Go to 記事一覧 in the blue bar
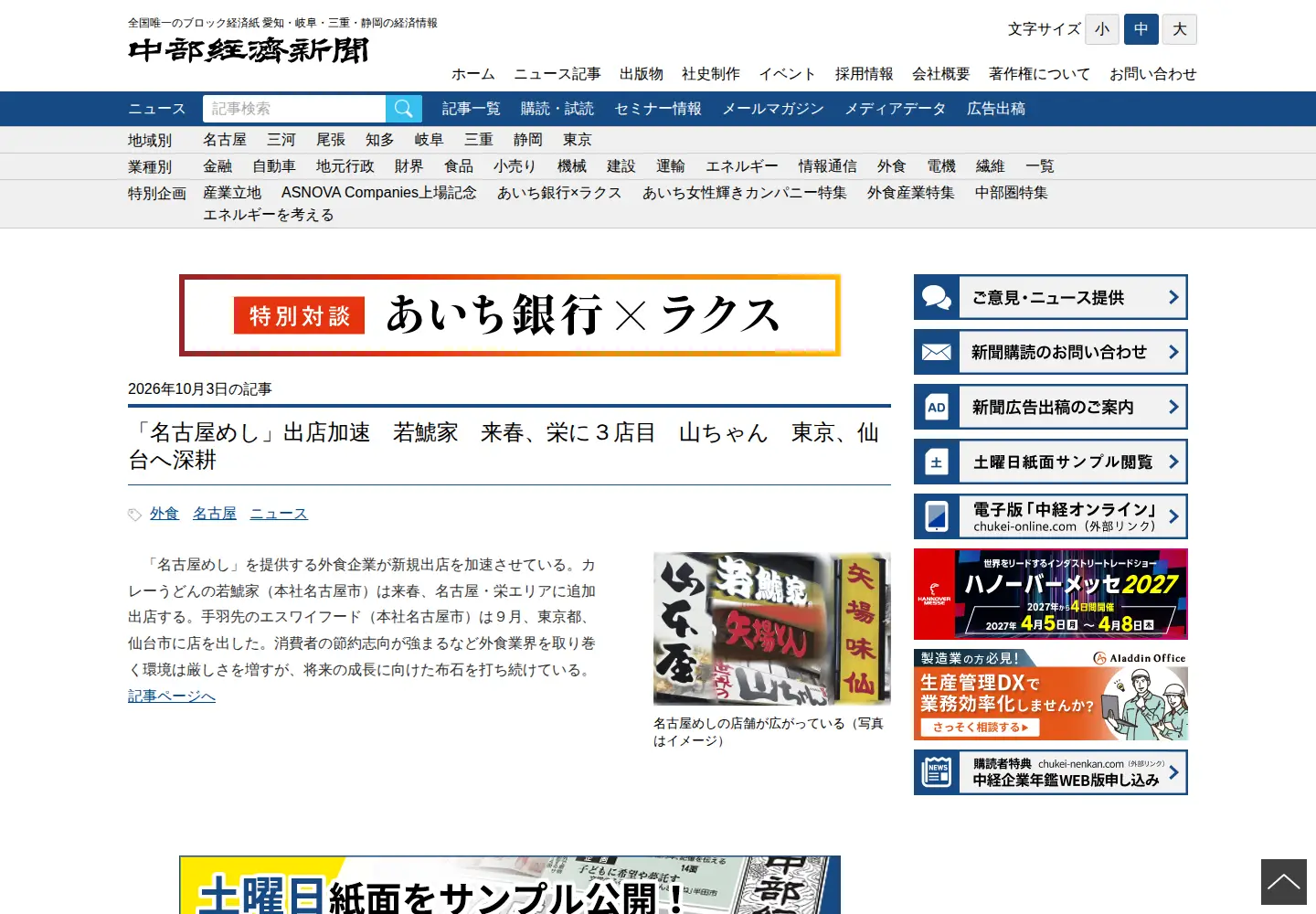Viewport: 1316px width, 914px height. (x=472, y=109)
